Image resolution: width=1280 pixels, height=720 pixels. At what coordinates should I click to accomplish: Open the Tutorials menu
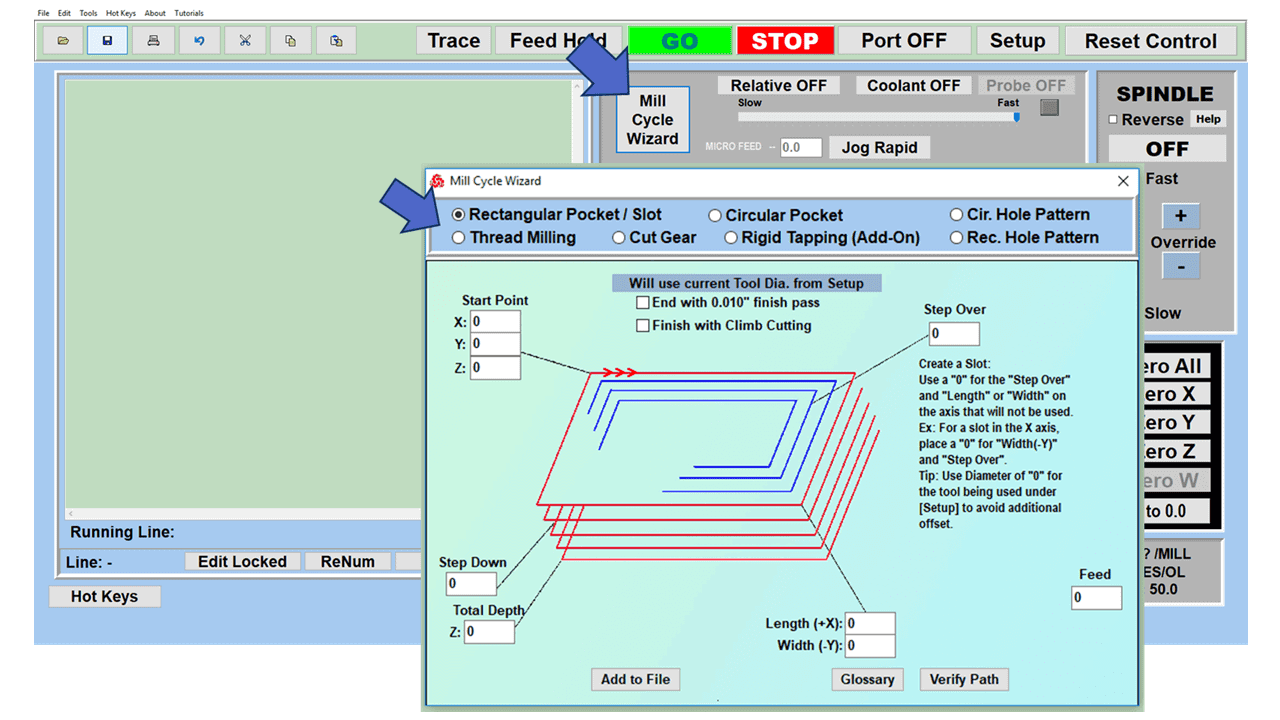187,12
